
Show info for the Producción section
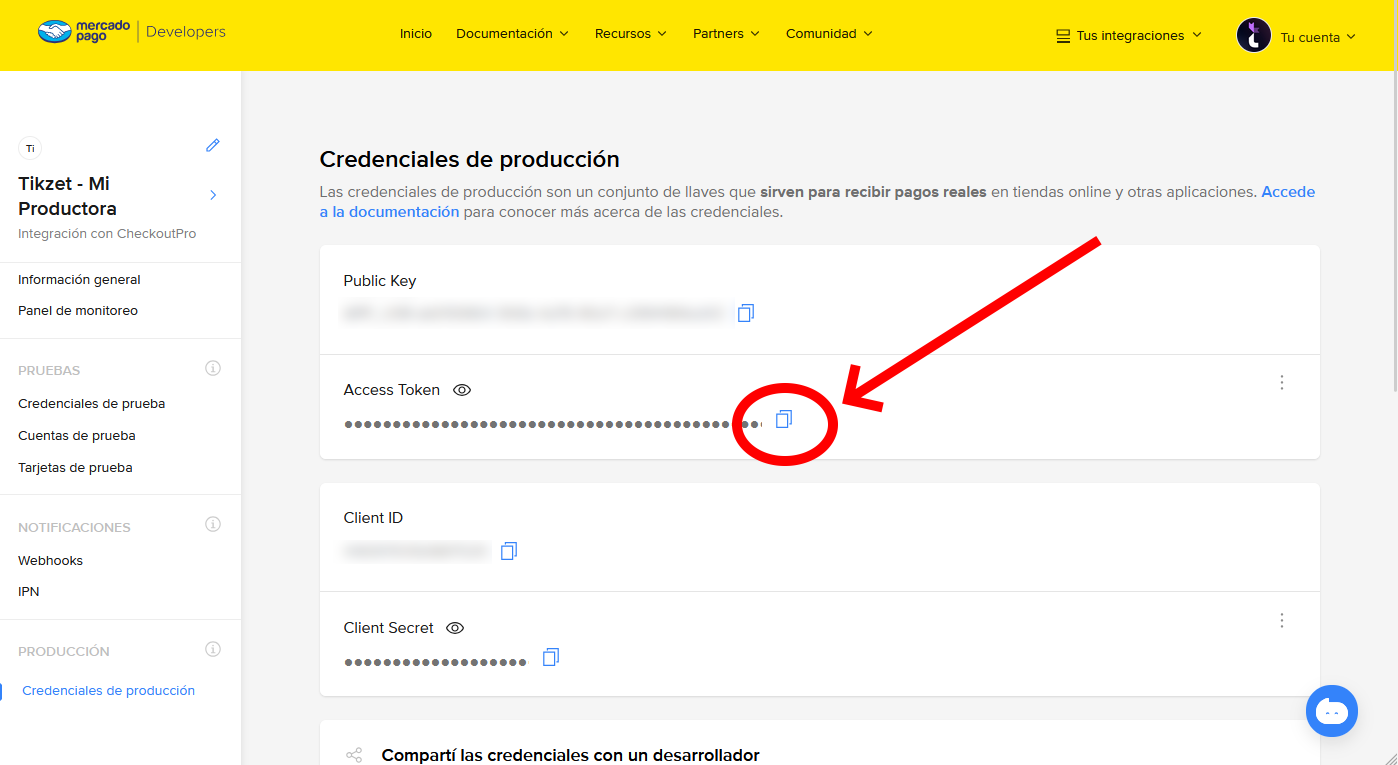click(x=213, y=649)
